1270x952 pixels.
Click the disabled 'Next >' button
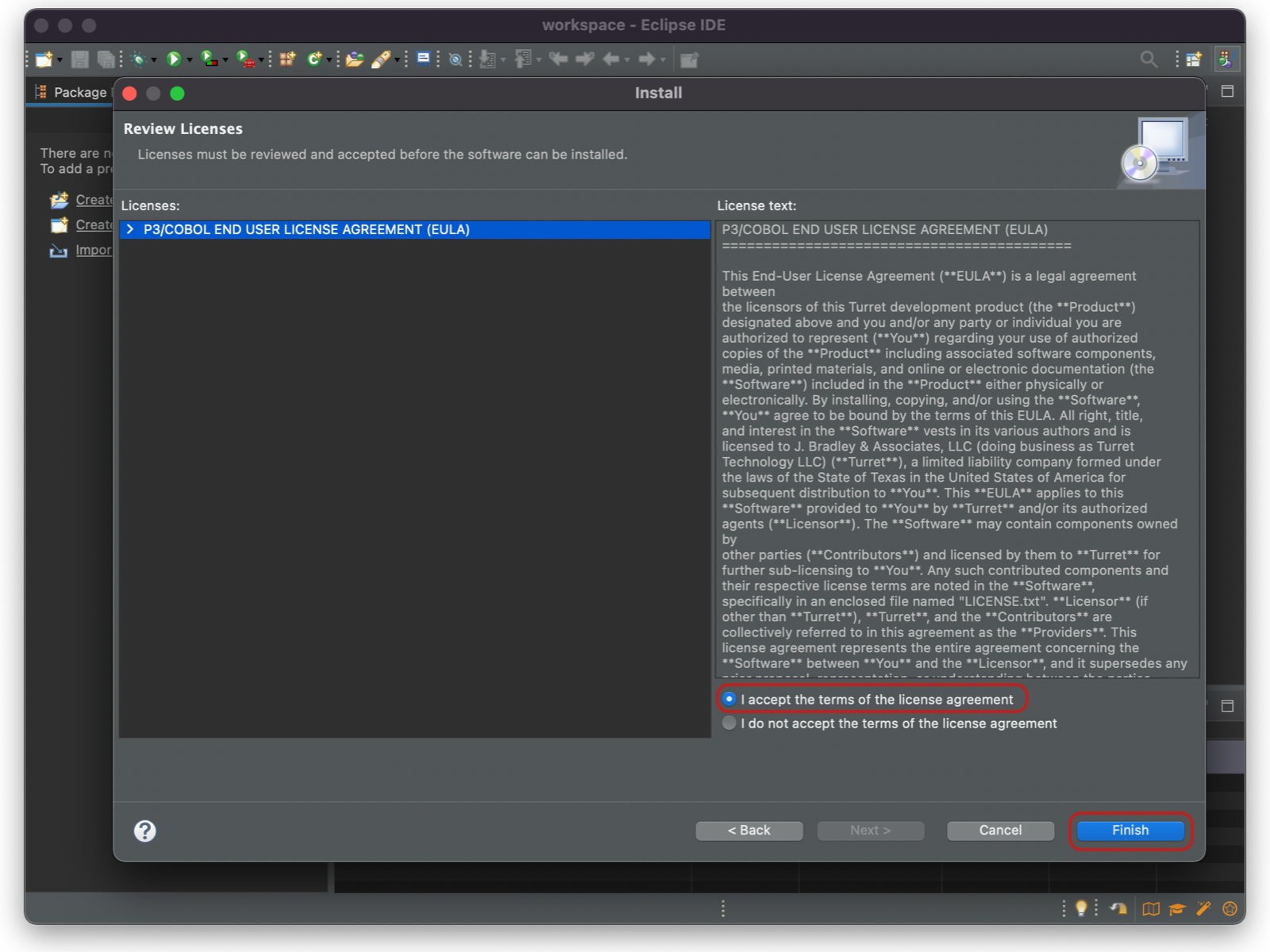871,831
